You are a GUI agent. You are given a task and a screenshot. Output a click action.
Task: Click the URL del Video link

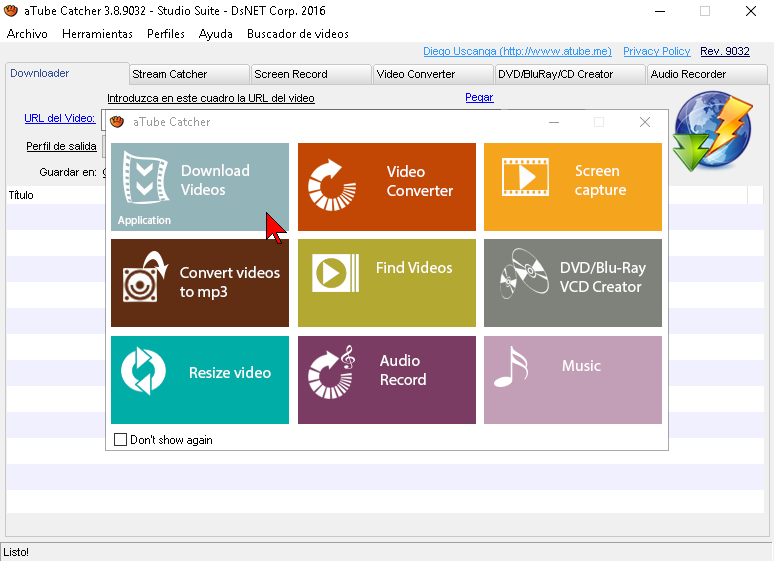60,118
